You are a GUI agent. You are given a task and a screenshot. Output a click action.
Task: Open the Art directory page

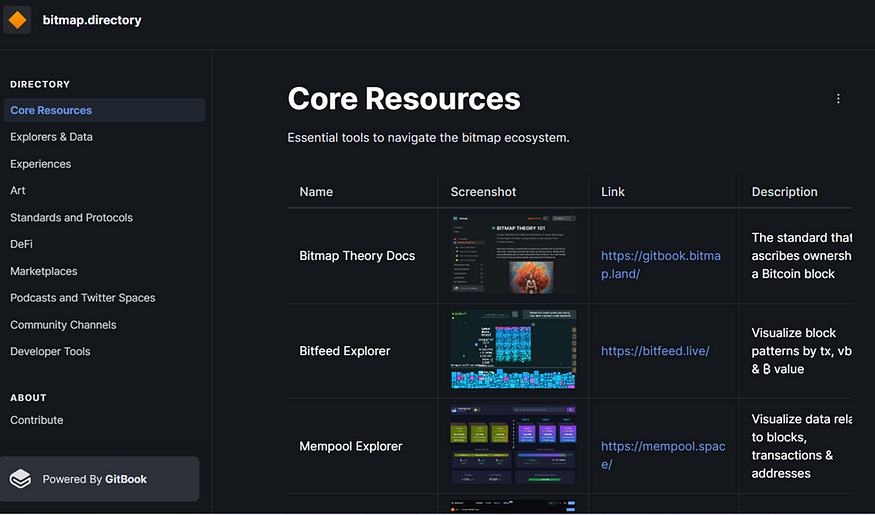[x=18, y=190]
